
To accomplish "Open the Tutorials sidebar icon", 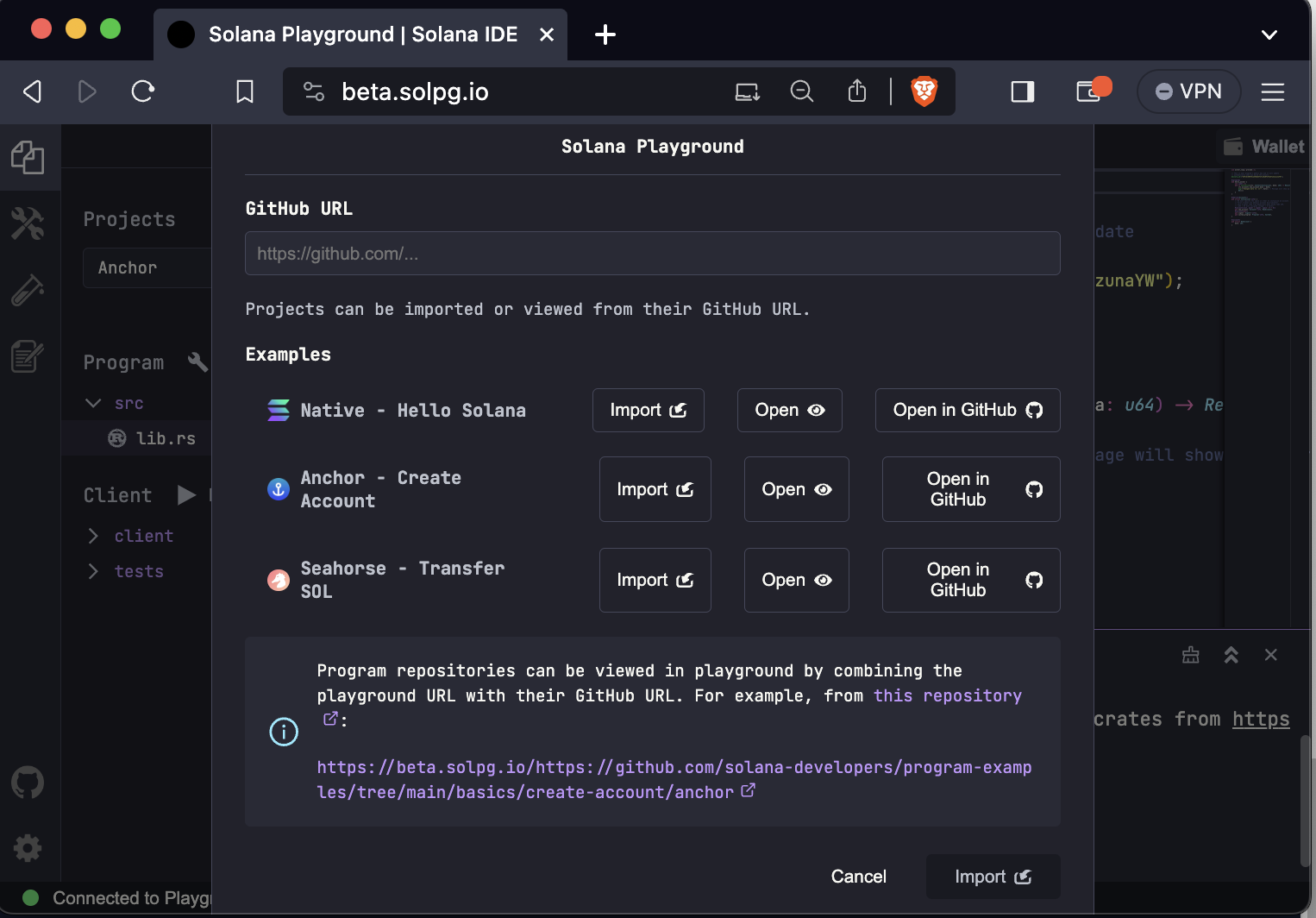I will (28, 355).
